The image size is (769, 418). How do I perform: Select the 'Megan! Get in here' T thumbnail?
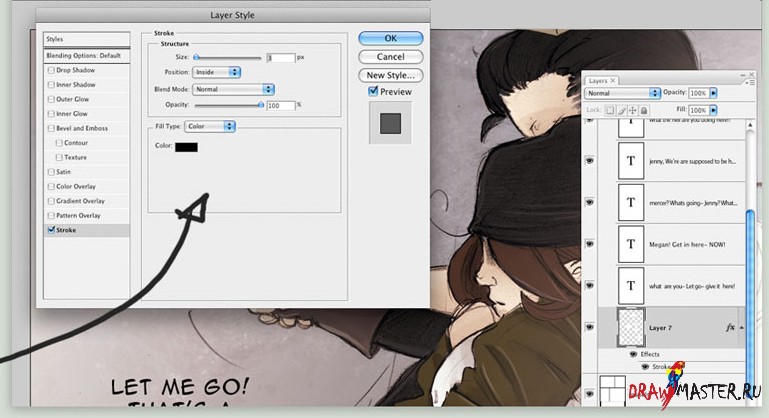(x=631, y=244)
